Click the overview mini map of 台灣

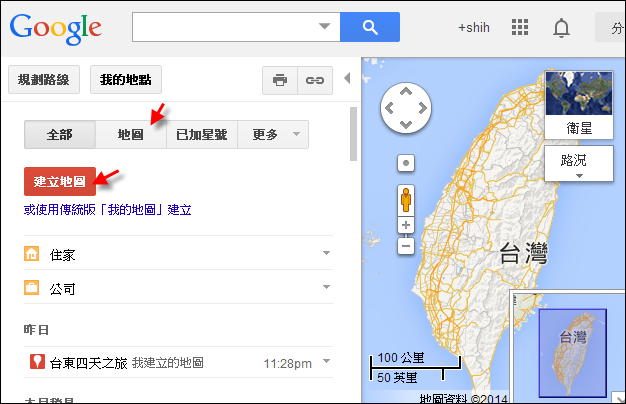[x=573, y=353]
